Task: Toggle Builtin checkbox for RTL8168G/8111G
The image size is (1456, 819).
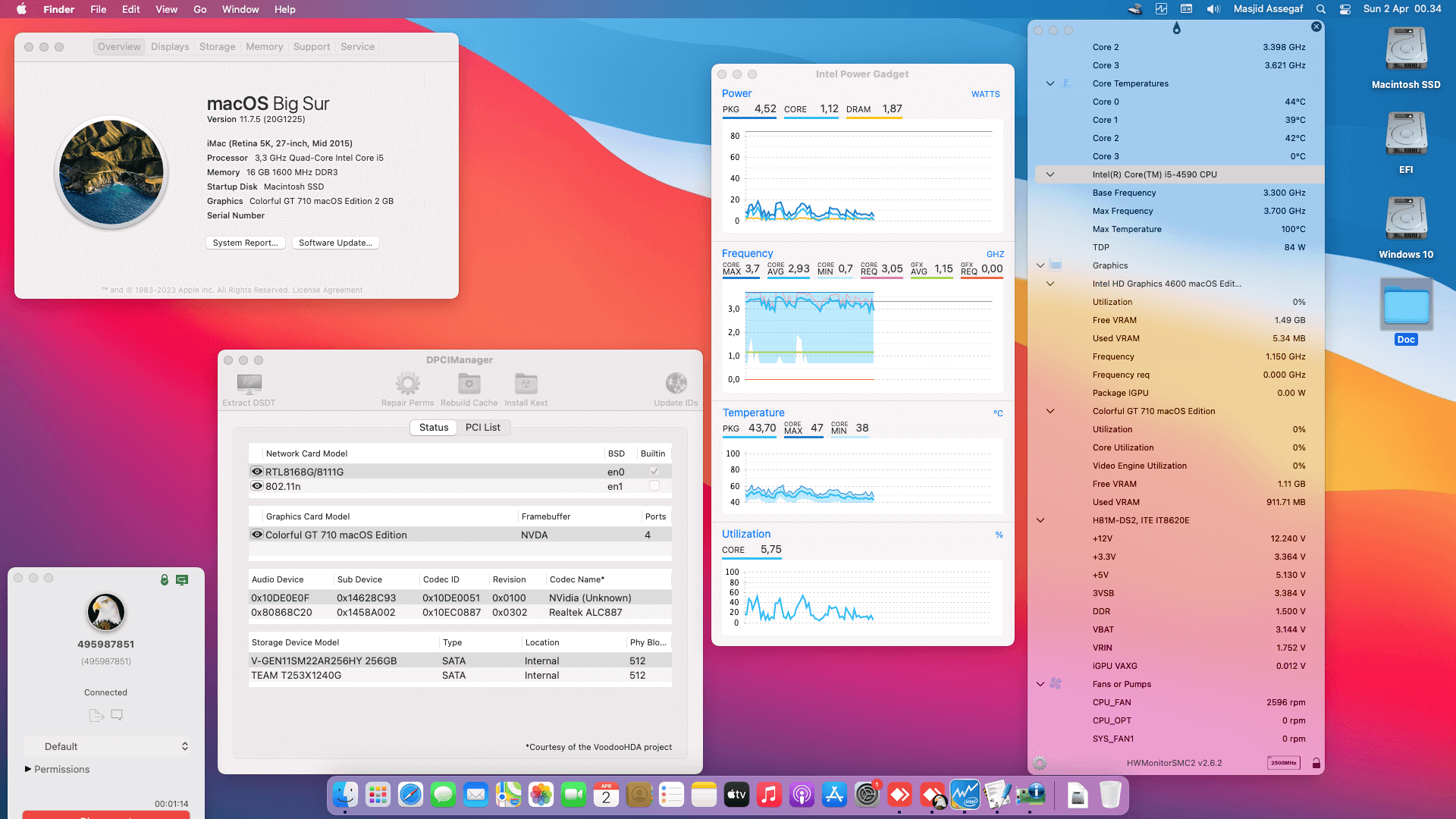Action: tap(654, 472)
